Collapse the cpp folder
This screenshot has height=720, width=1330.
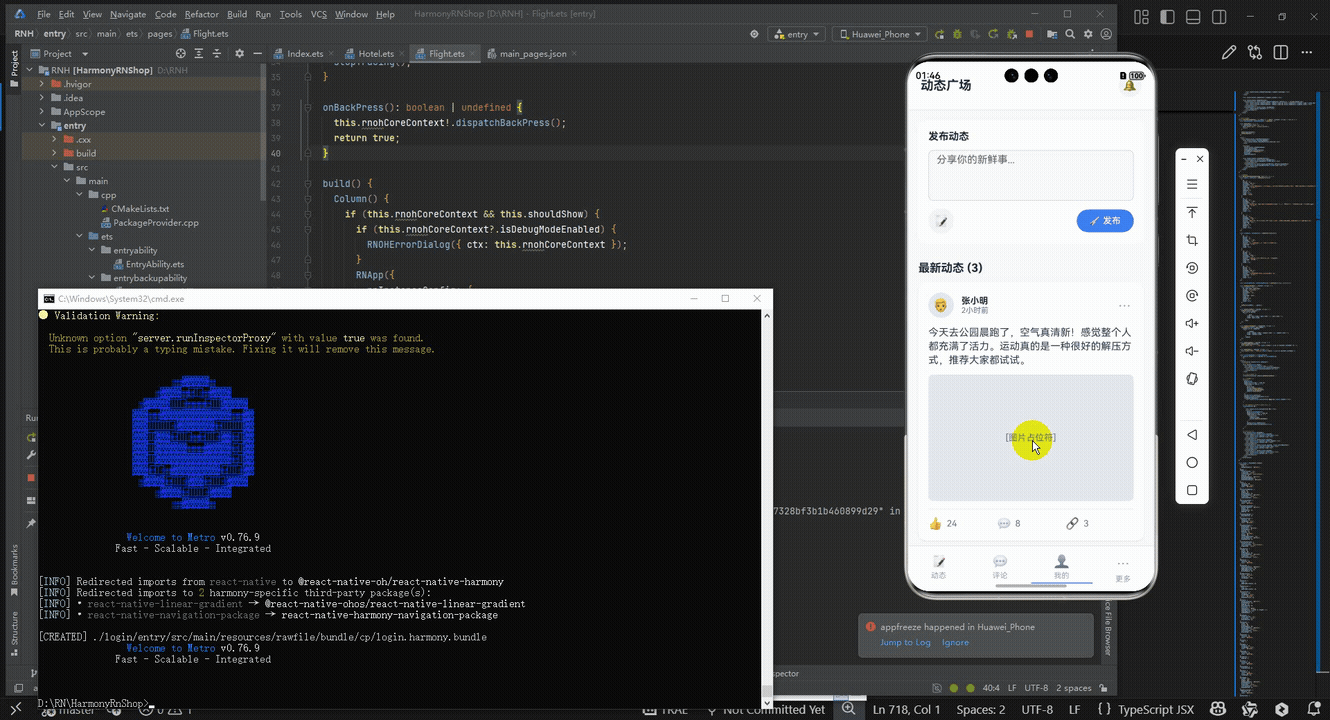pyautogui.click(x=79, y=195)
